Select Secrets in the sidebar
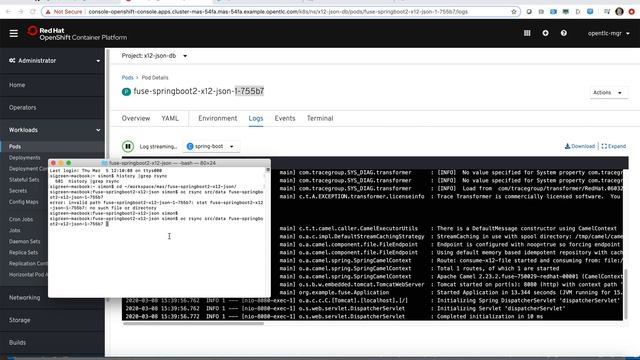The image size is (640, 360). 18,191
